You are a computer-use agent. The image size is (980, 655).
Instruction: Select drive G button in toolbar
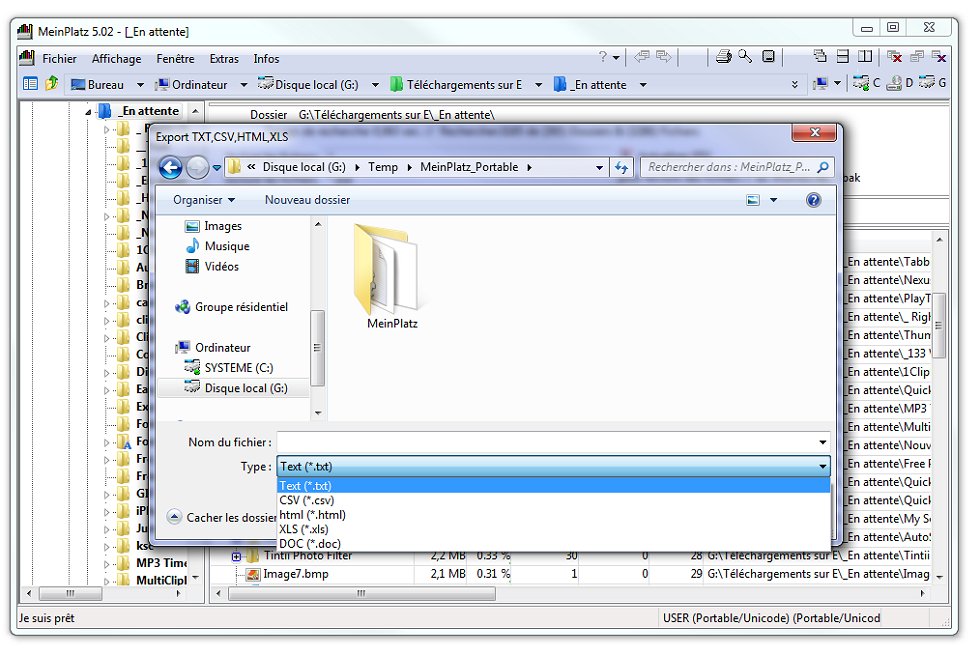tap(932, 83)
